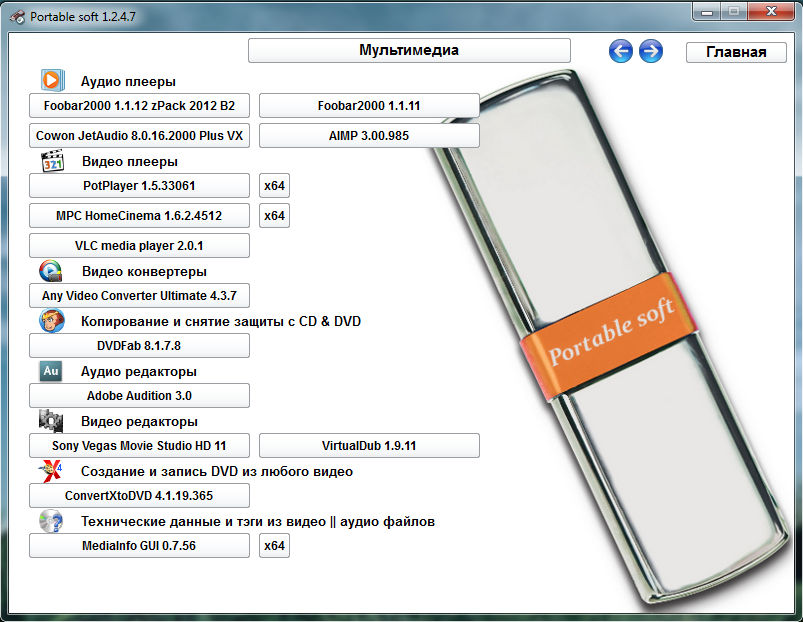Click the ConvertXtoDVD category icon
The height and width of the screenshot is (622, 803).
(51, 470)
